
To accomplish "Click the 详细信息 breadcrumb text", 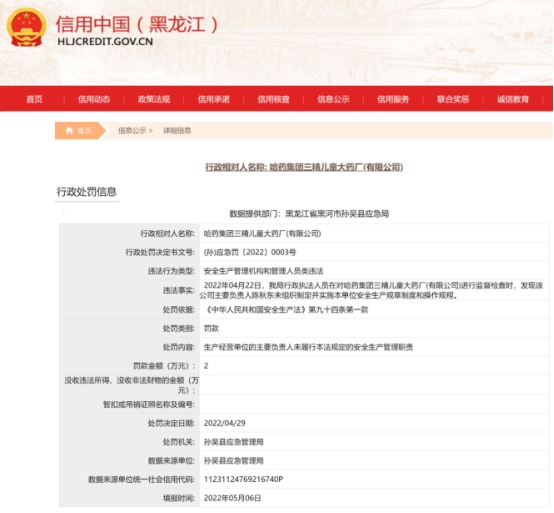I will click(x=177, y=131).
